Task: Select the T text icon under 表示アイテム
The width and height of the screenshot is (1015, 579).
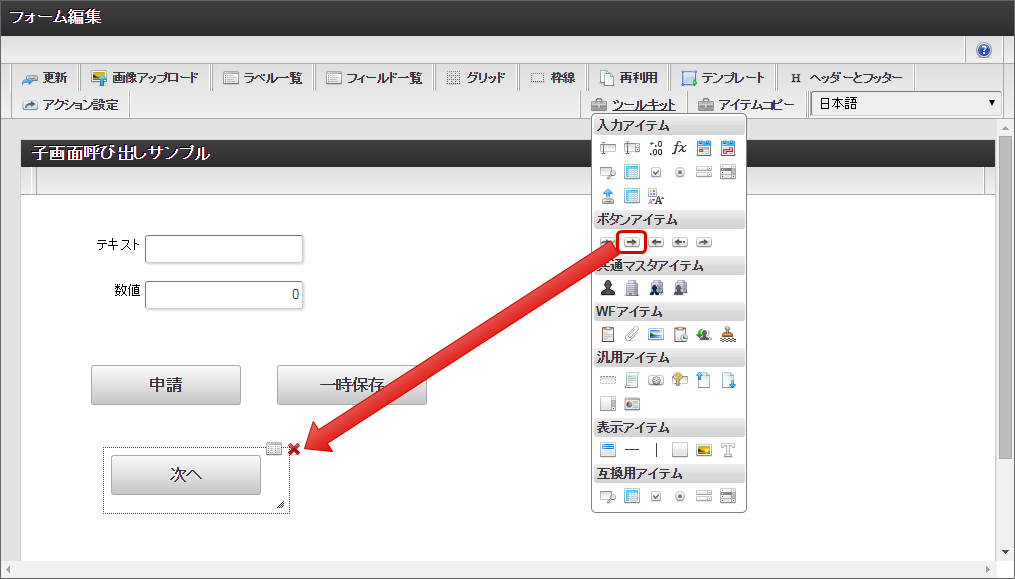Action: 728,450
